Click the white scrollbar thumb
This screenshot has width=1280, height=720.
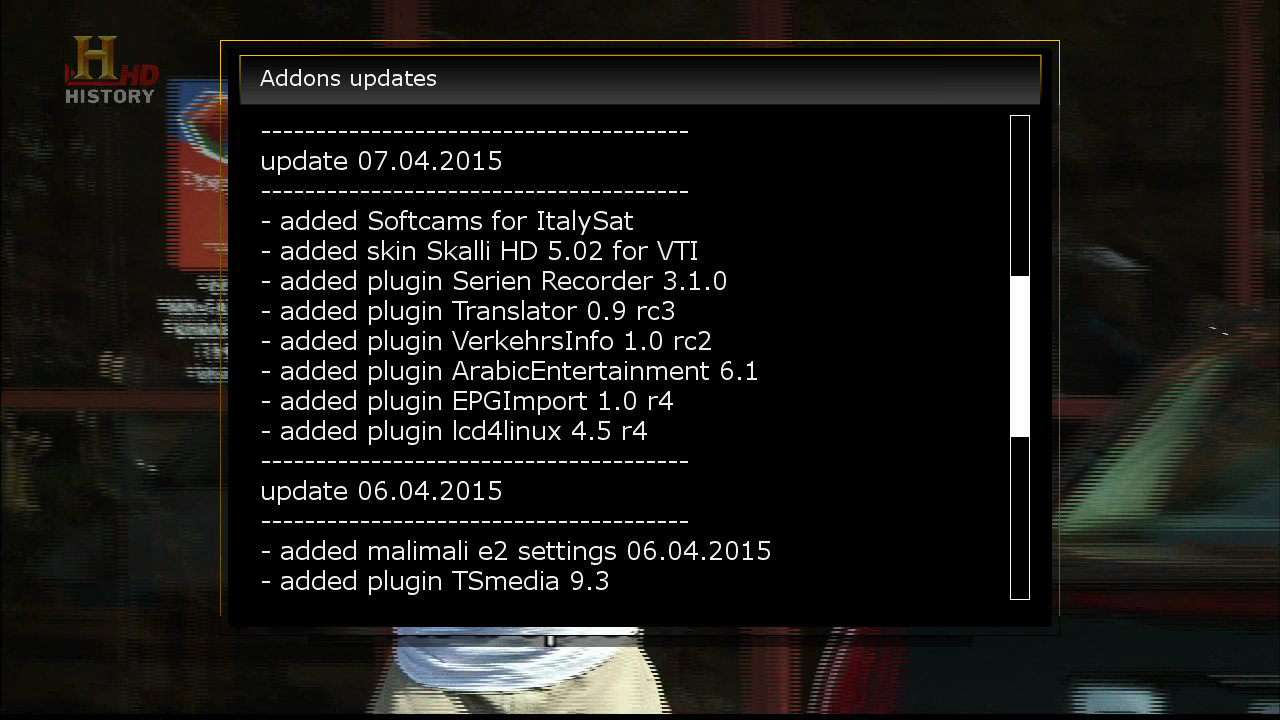pos(1020,357)
